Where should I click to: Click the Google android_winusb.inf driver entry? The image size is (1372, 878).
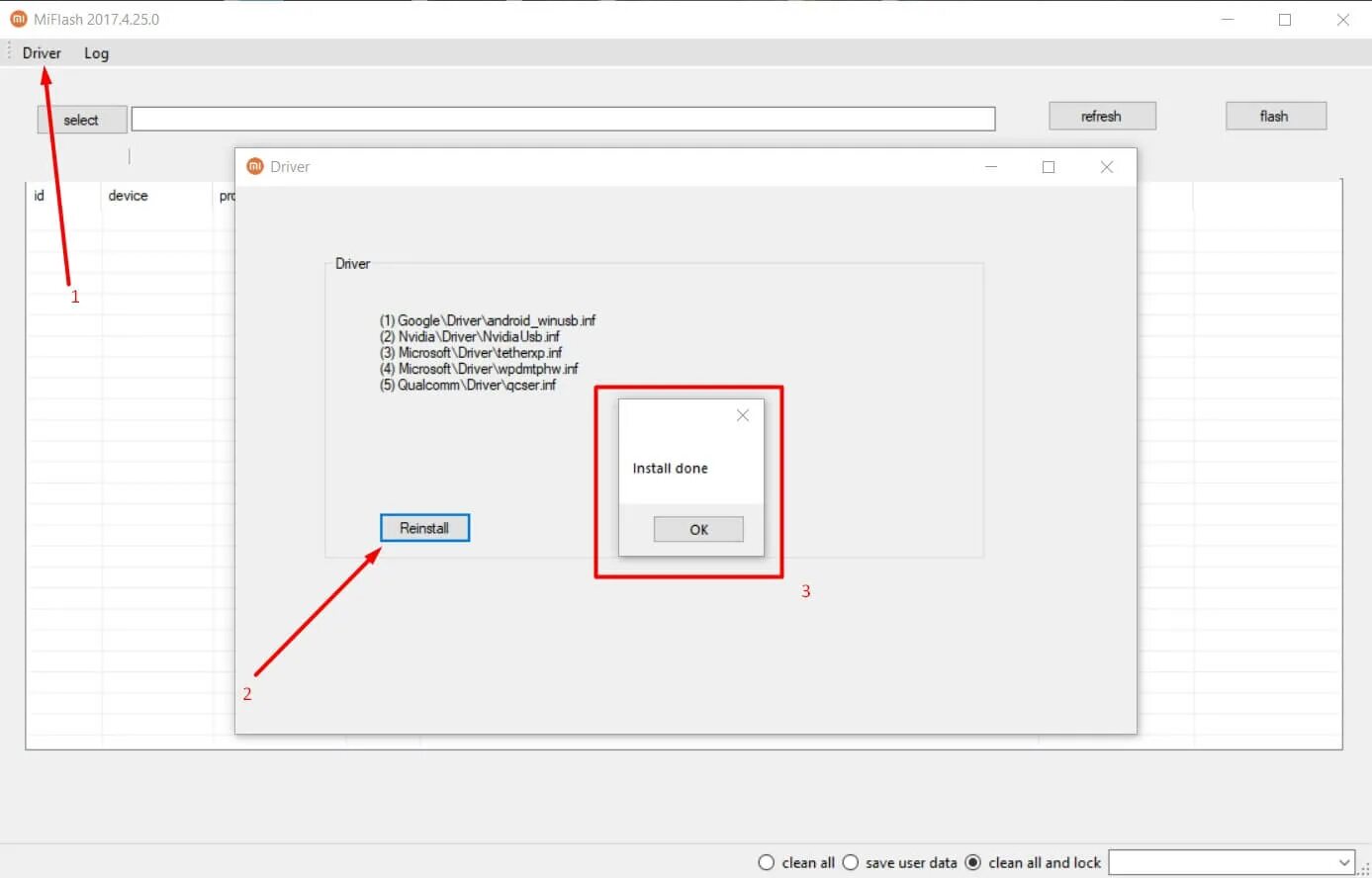tap(488, 320)
